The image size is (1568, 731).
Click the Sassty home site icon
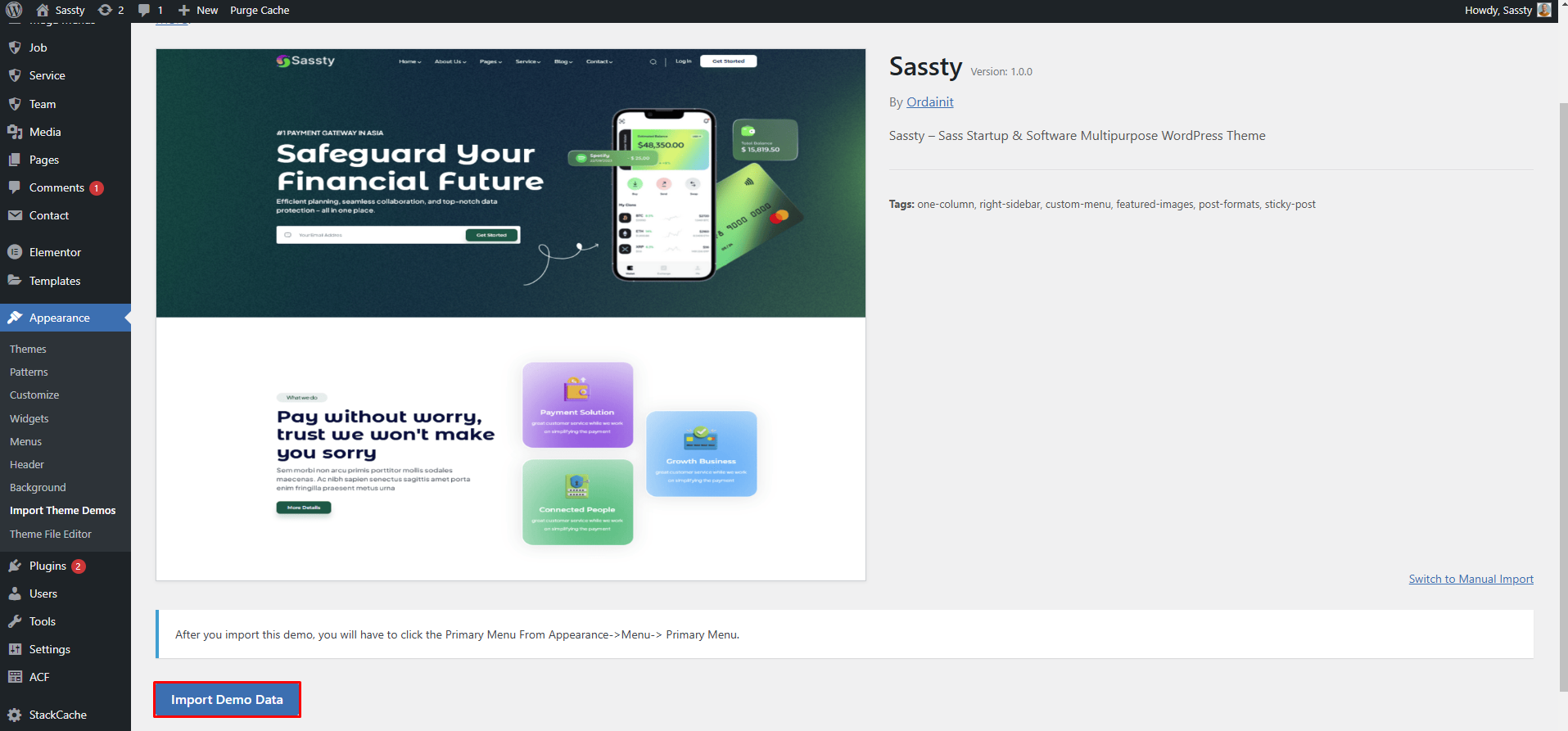point(43,10)
